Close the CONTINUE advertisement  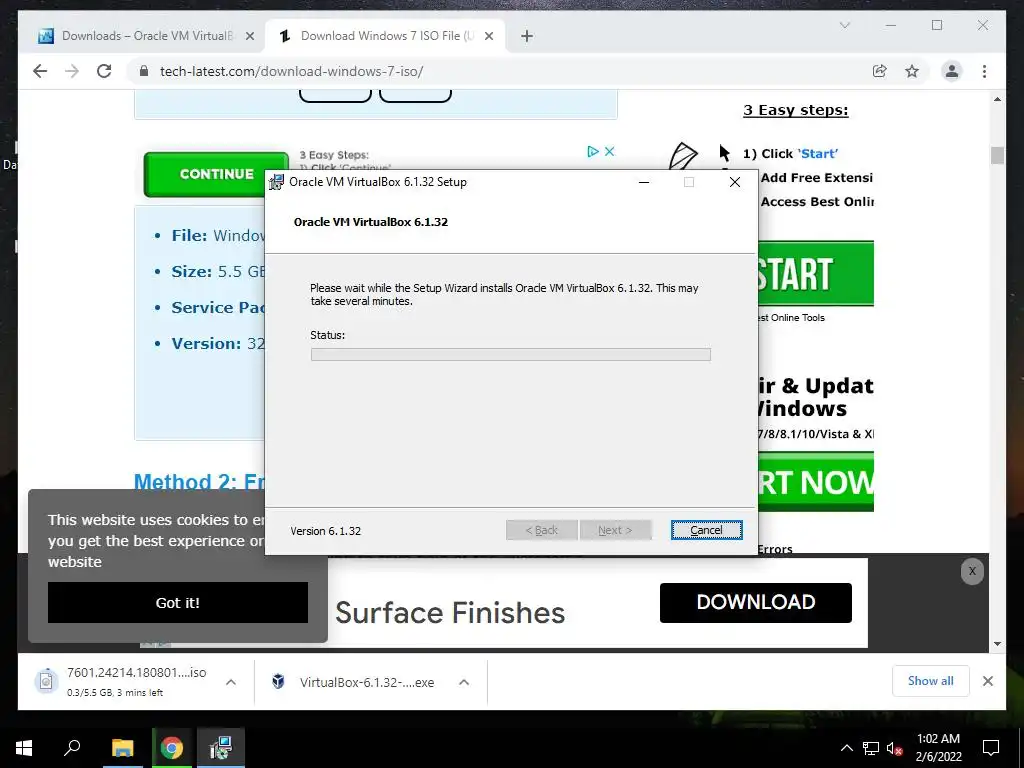pyautogui.click(x=609, y=152)
